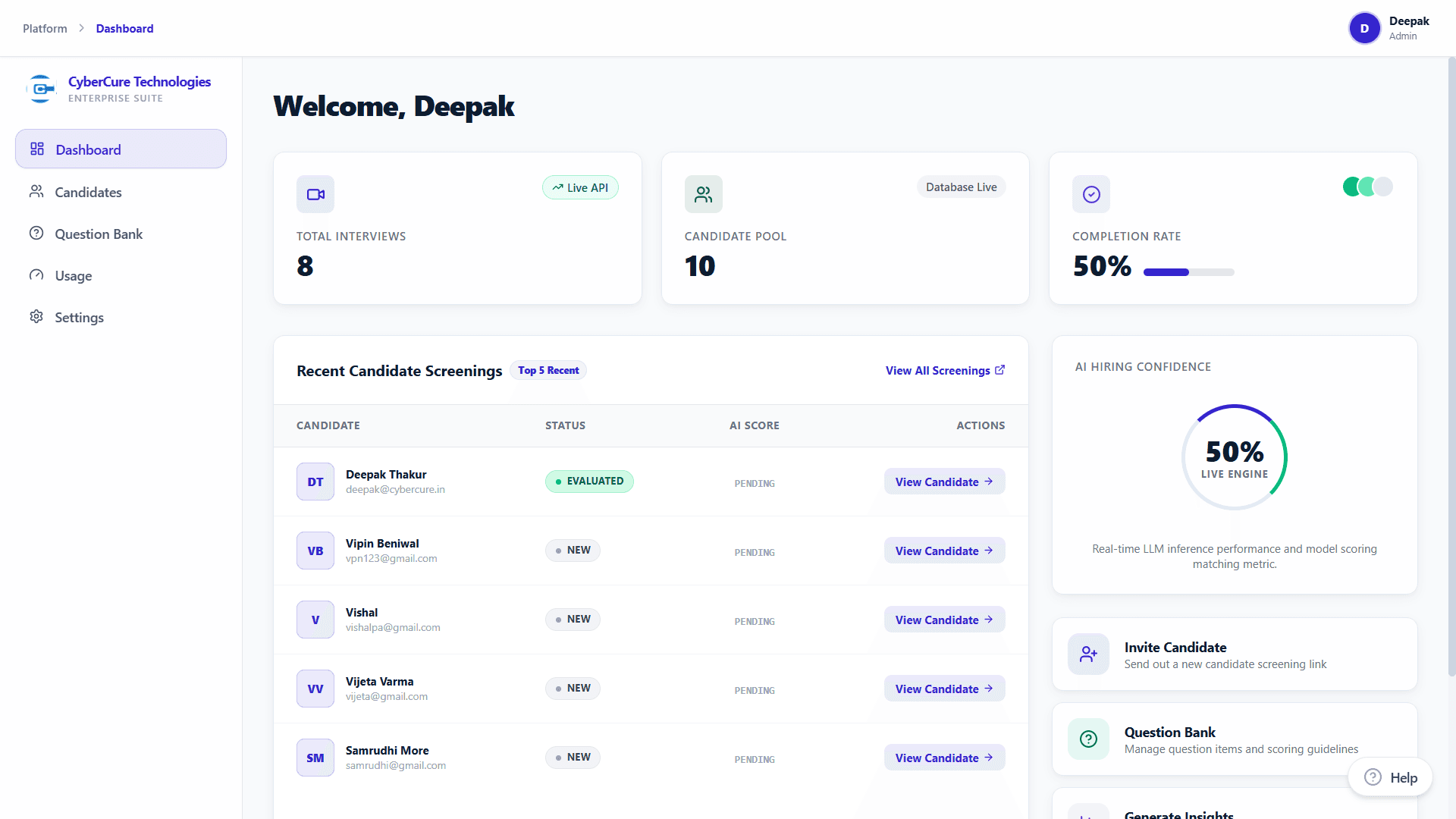Click the VB avatar for Vipin Beniwal
1456x819 pixels.
pos(315,551)
